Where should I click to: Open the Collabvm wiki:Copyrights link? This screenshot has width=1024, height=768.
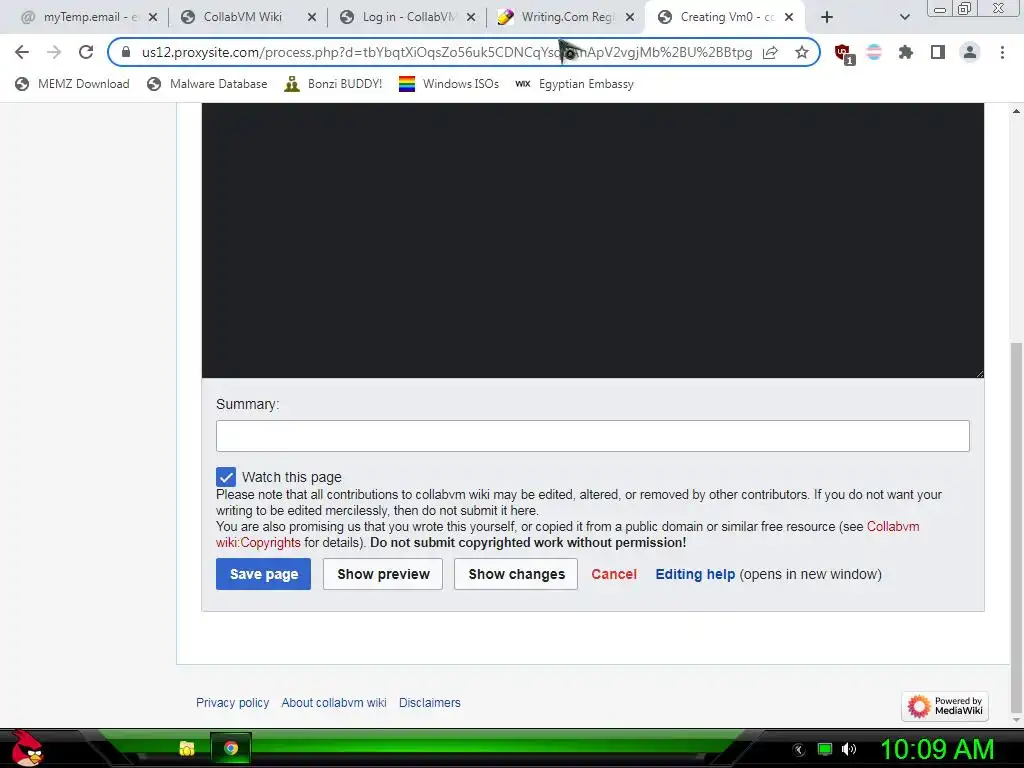click(x=568, y=534)
